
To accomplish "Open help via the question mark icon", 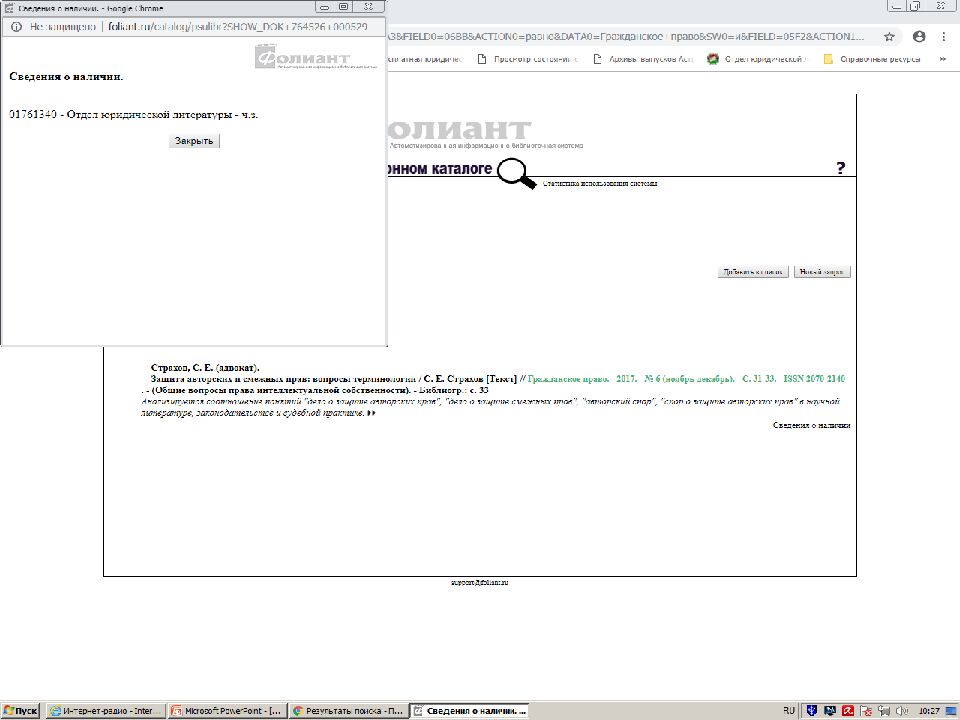I will point(841,169).
